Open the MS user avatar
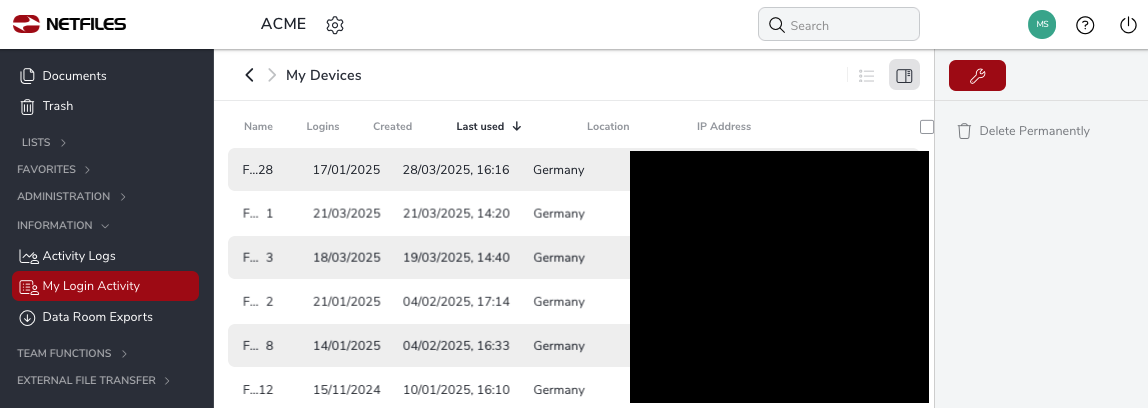Viewport: 1148px width, 408px height. coord(1042,24)
